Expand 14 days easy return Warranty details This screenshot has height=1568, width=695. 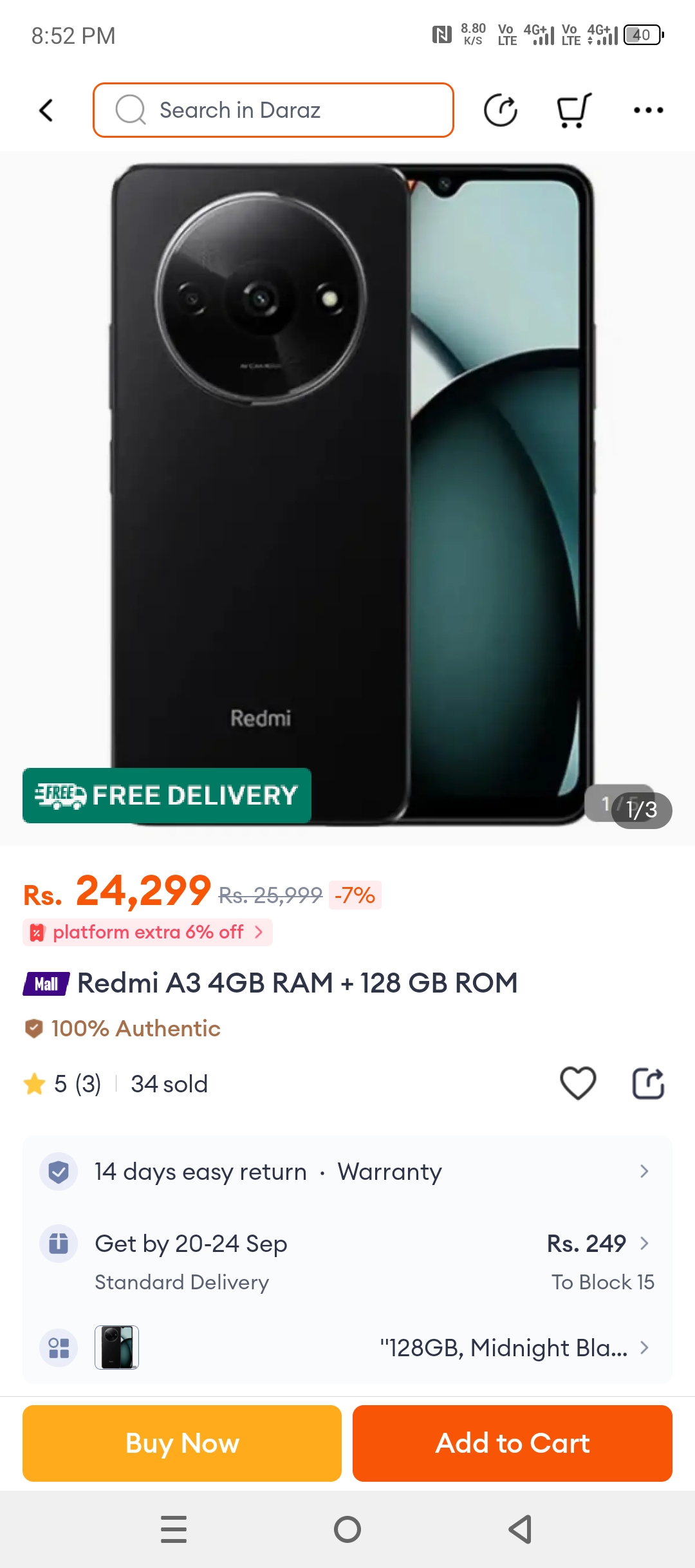point(347,1171)
